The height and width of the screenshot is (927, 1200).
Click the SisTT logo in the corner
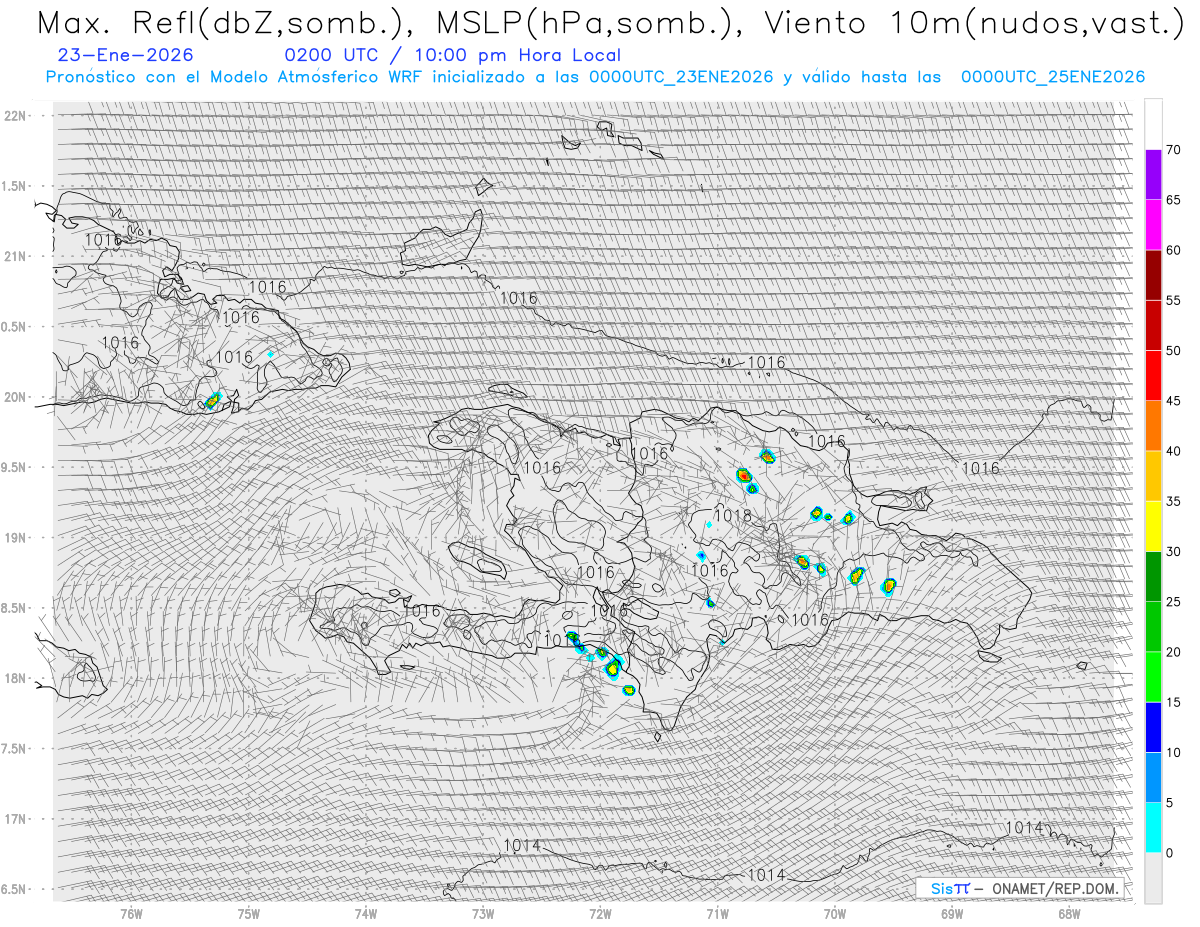pos(949,888)
